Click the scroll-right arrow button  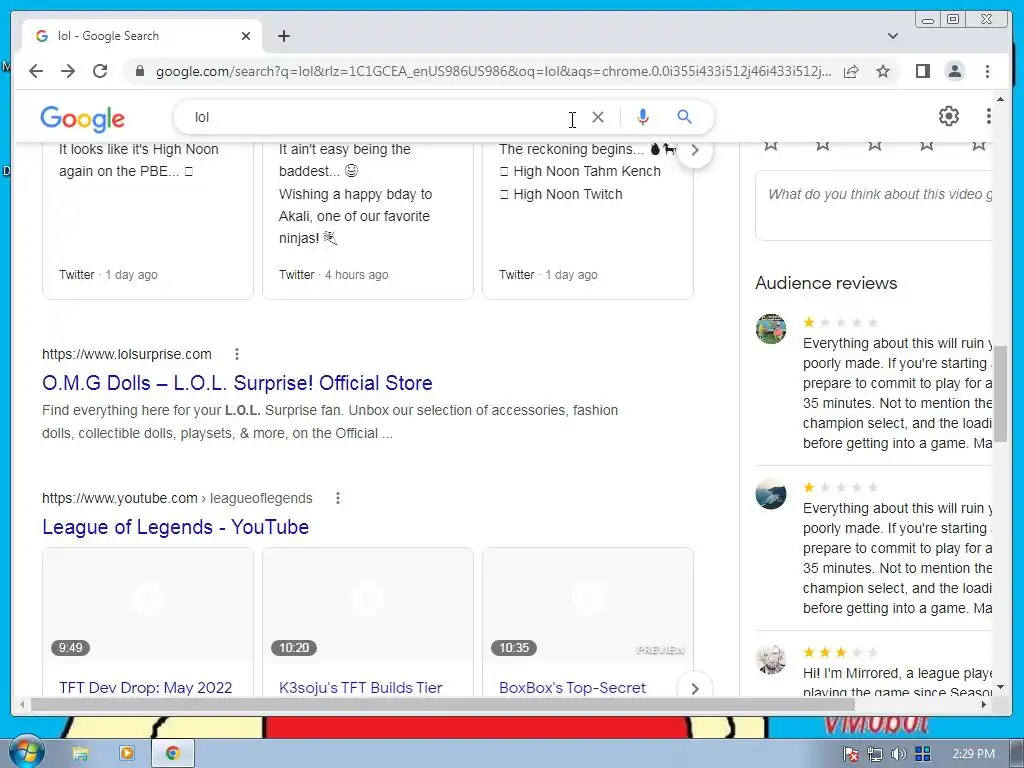[984, 705]
